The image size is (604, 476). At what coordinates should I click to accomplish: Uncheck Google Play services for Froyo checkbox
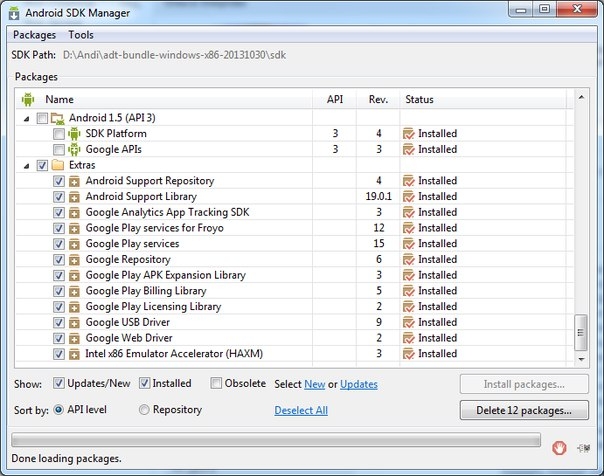click(x=59, y=228)
